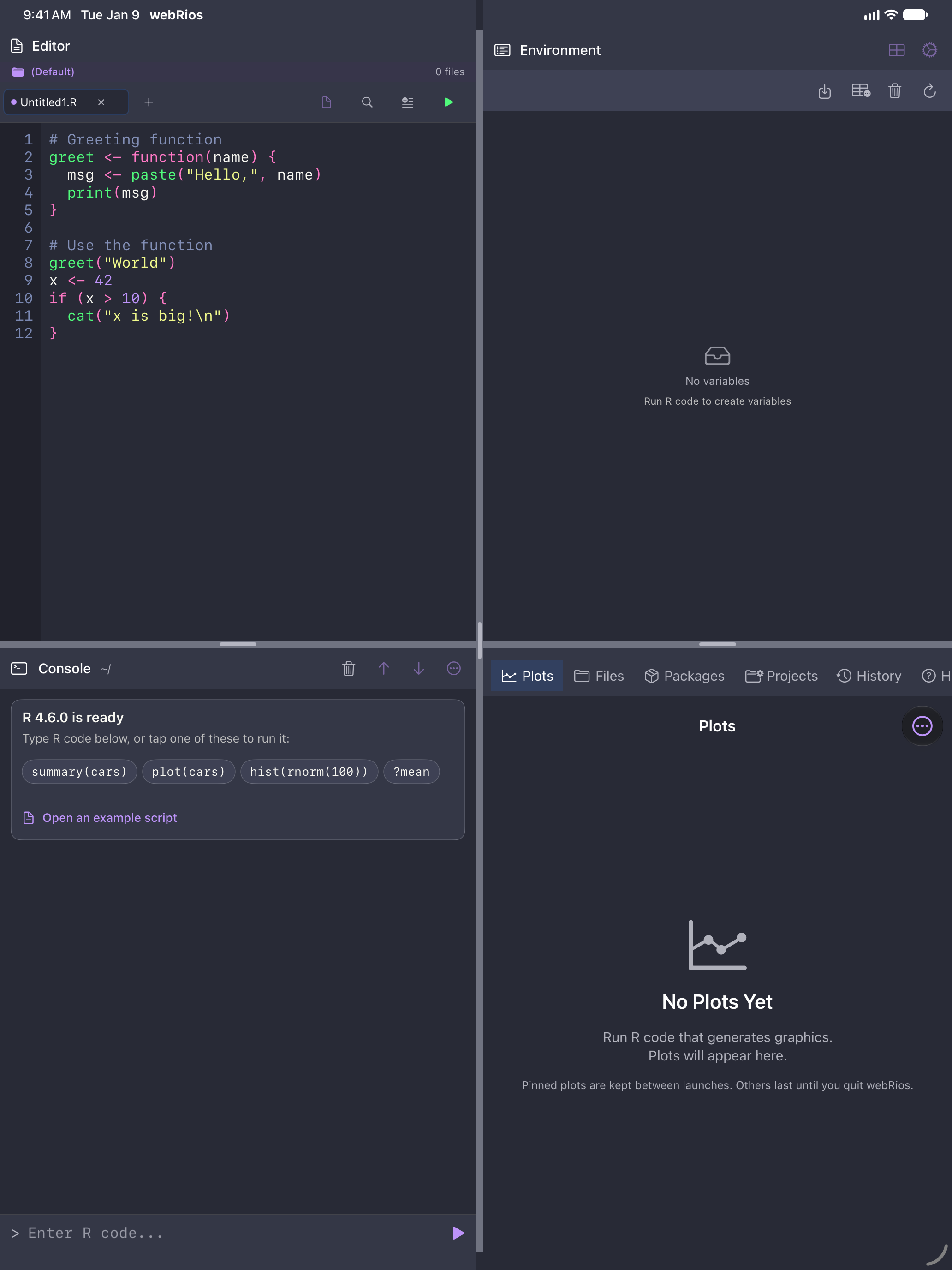The image size is (952, 1270).
Task: Clear the console with its trash icon
Action: coord(349,668)
